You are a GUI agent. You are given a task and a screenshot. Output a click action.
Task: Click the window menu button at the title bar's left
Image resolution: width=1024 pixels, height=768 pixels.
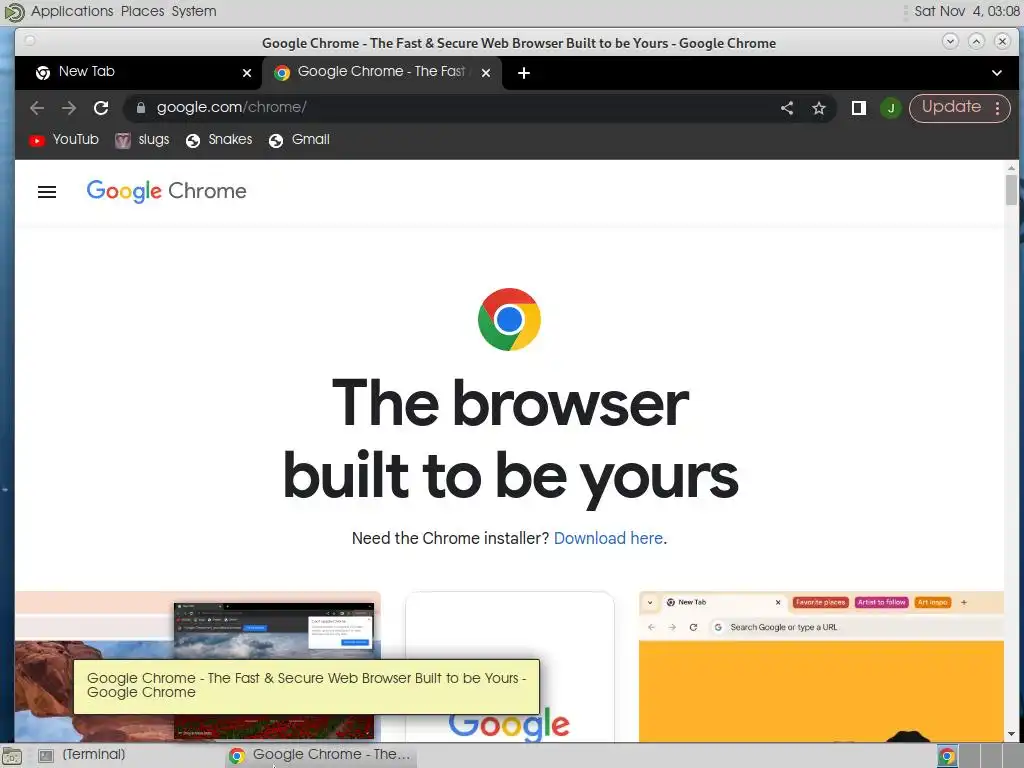pos(29,41)
